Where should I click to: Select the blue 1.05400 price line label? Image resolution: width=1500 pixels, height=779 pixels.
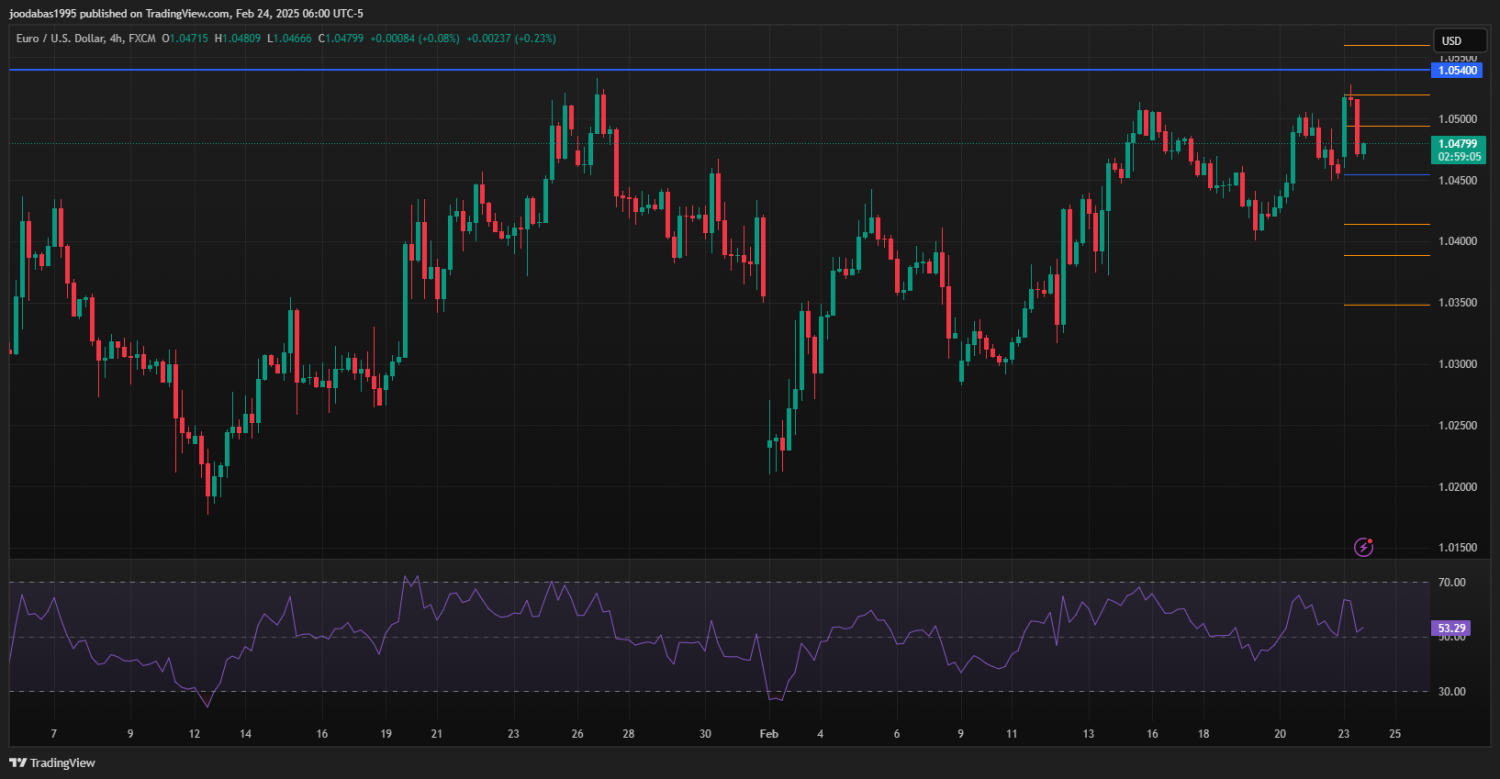pos(1457,70)
